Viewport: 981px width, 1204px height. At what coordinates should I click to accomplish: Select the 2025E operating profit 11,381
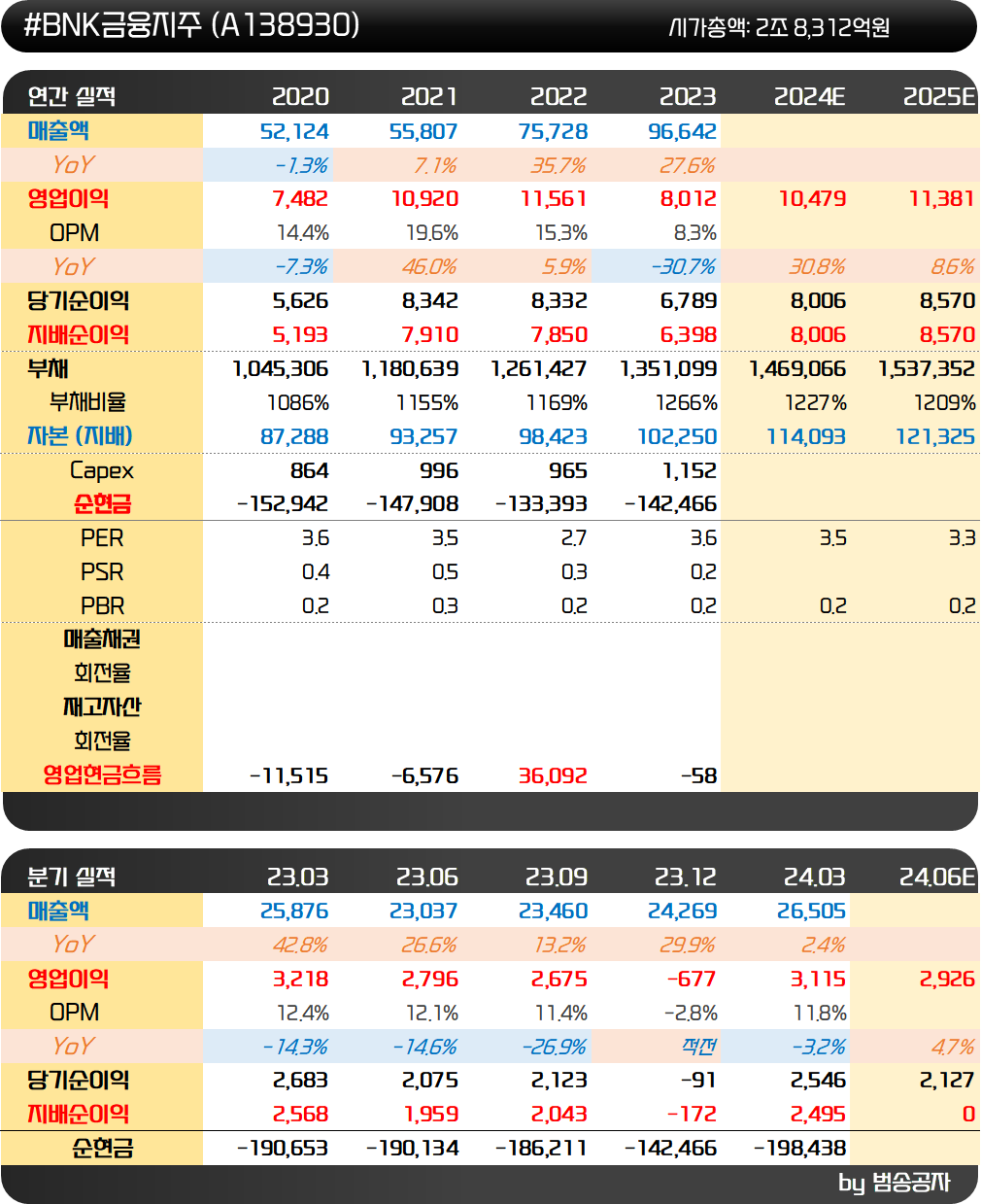pos(941,199)
